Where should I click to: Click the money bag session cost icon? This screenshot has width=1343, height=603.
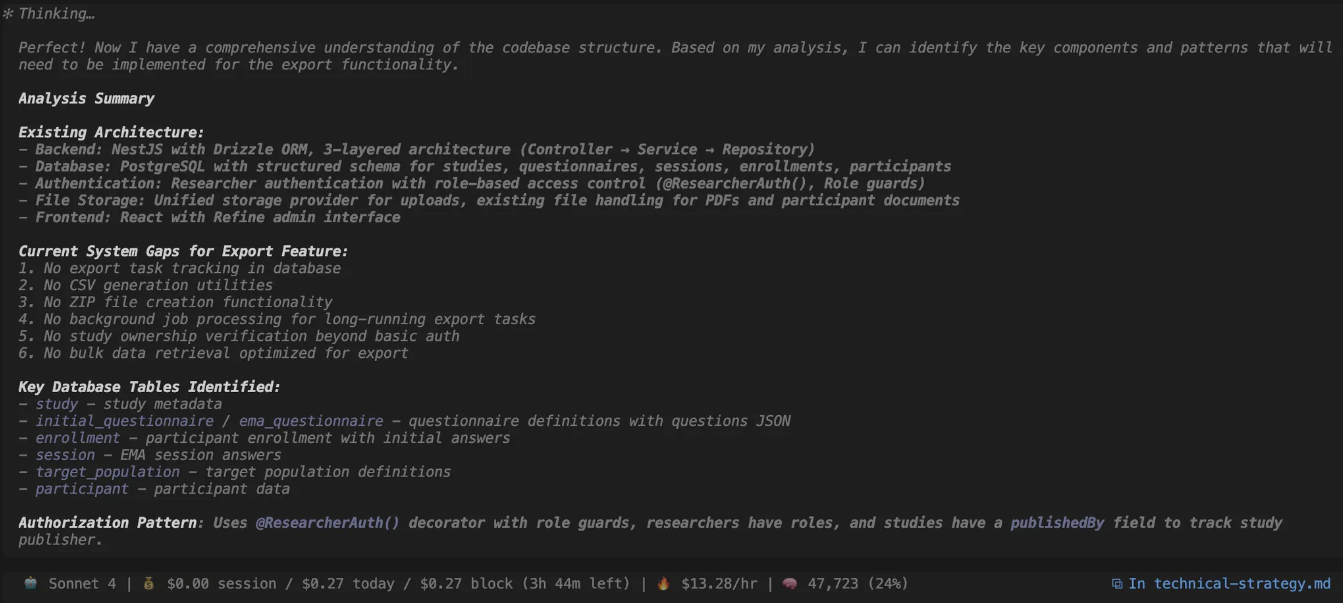coord(148,583)
